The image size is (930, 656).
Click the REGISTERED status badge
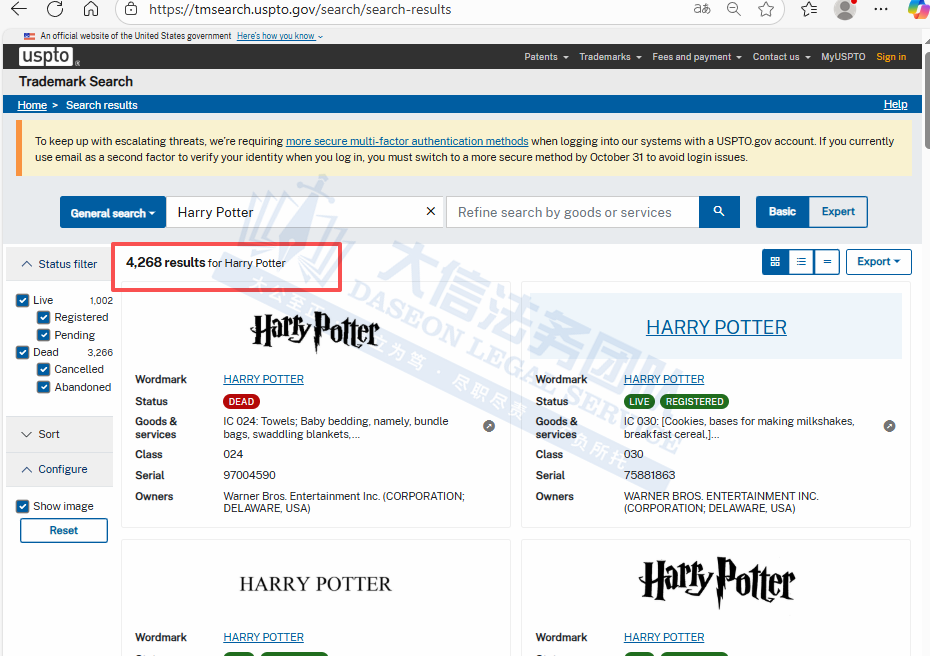coord(694,402)
